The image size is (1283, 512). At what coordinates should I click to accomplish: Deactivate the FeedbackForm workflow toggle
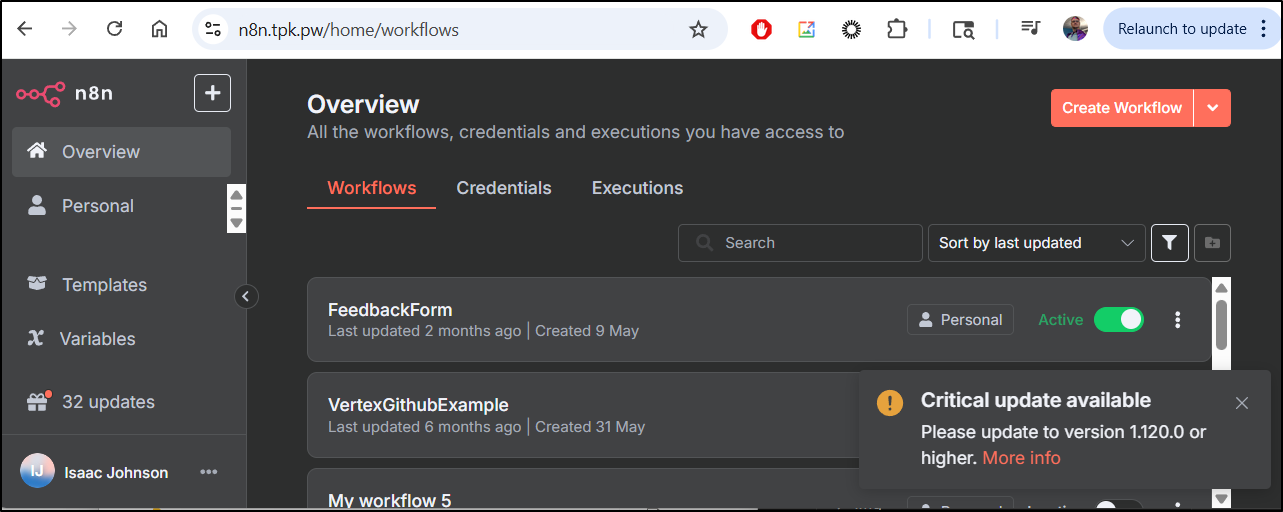[1118, 320]
